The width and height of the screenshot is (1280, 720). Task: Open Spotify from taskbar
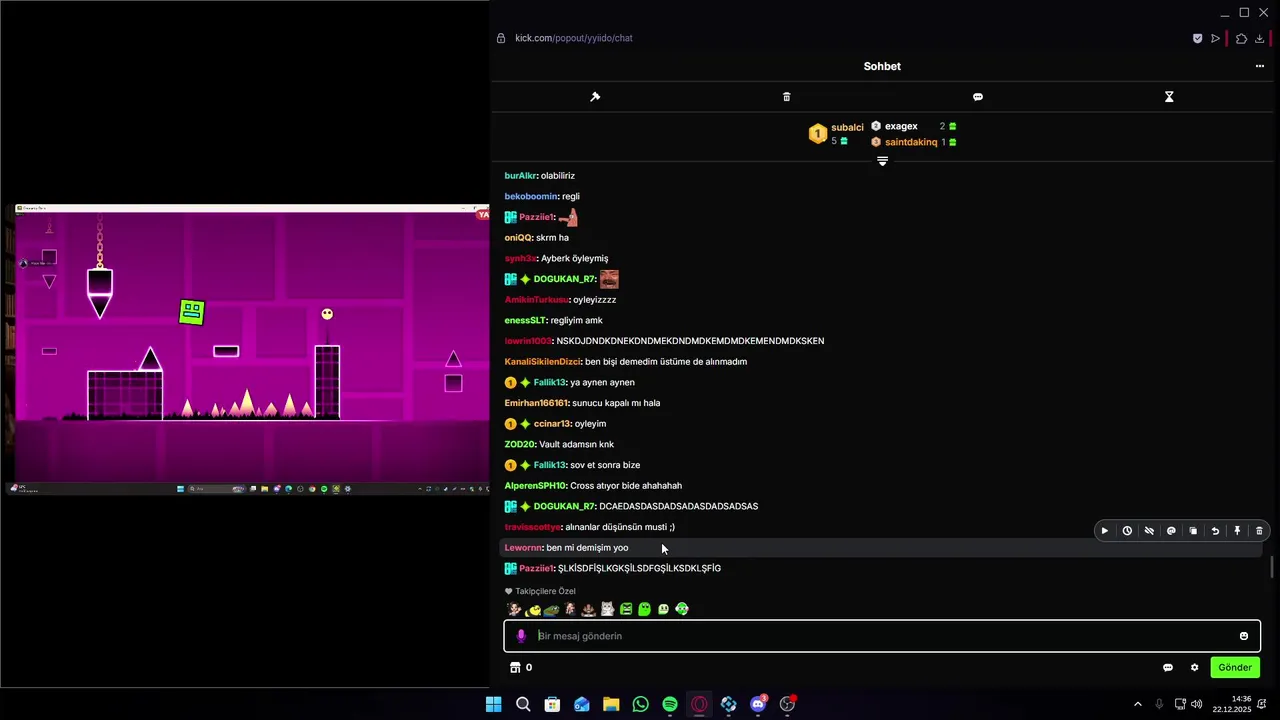[x=670, y=704]
